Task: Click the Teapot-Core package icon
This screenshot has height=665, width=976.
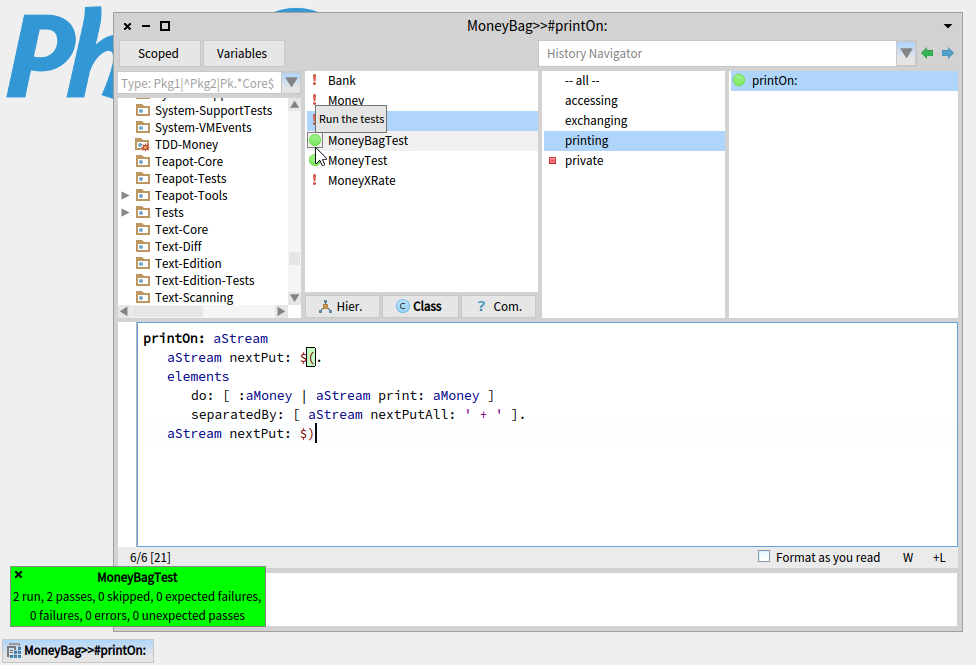Action: 143,162
